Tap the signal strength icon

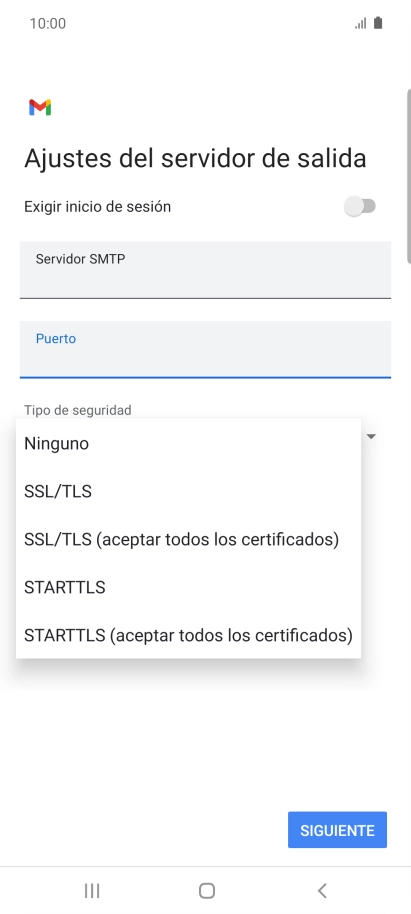pyautogui.click(x=361, y=23)
